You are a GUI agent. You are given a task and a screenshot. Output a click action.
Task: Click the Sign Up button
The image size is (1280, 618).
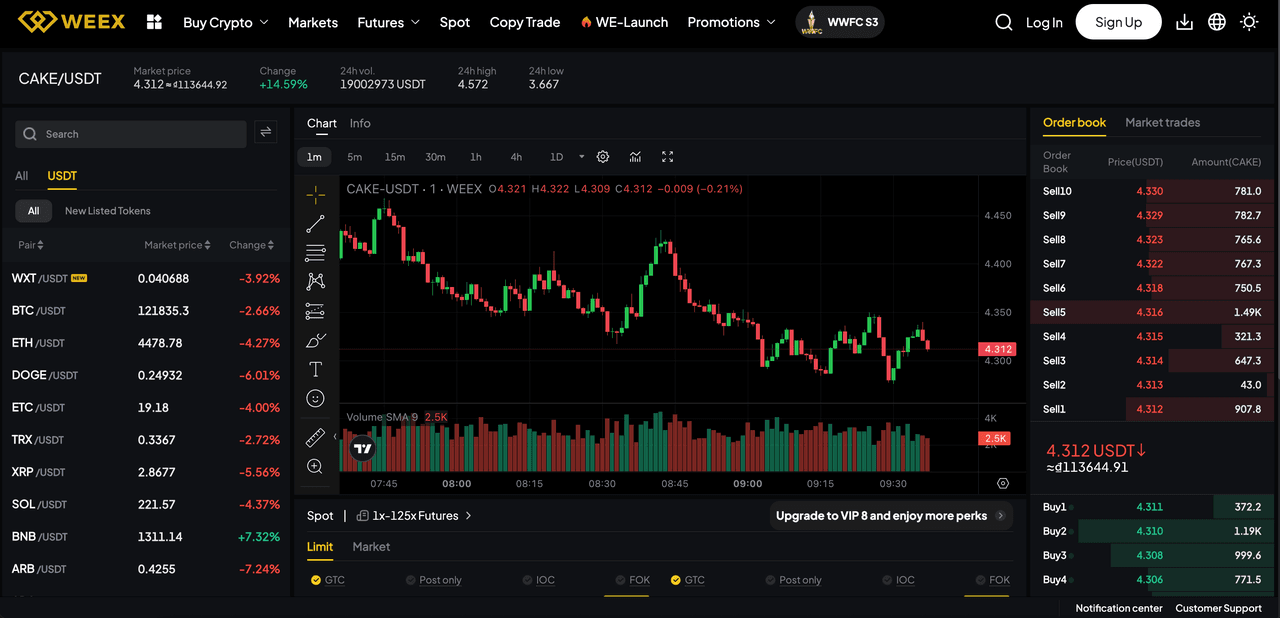tap(1118, 21)
